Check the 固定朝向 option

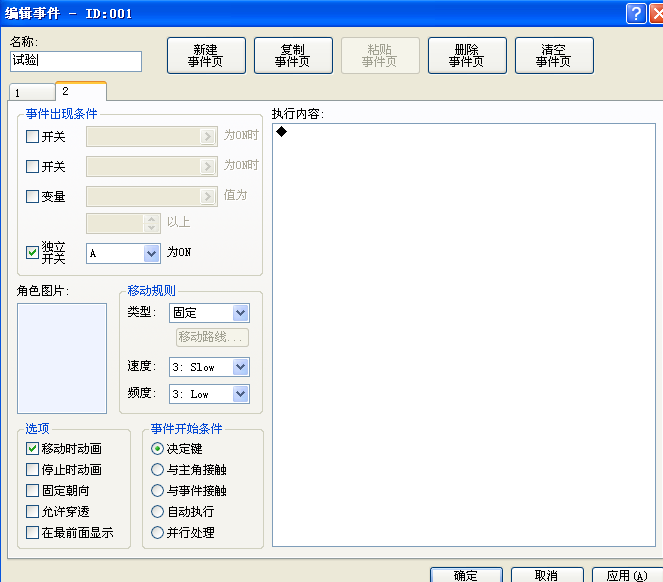coord(32,491)
